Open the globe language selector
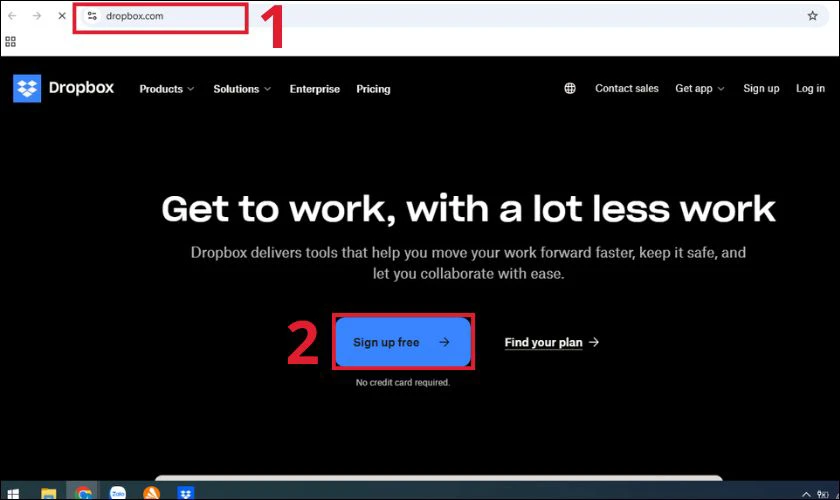The image size is (840, 500). pos(570,88)
